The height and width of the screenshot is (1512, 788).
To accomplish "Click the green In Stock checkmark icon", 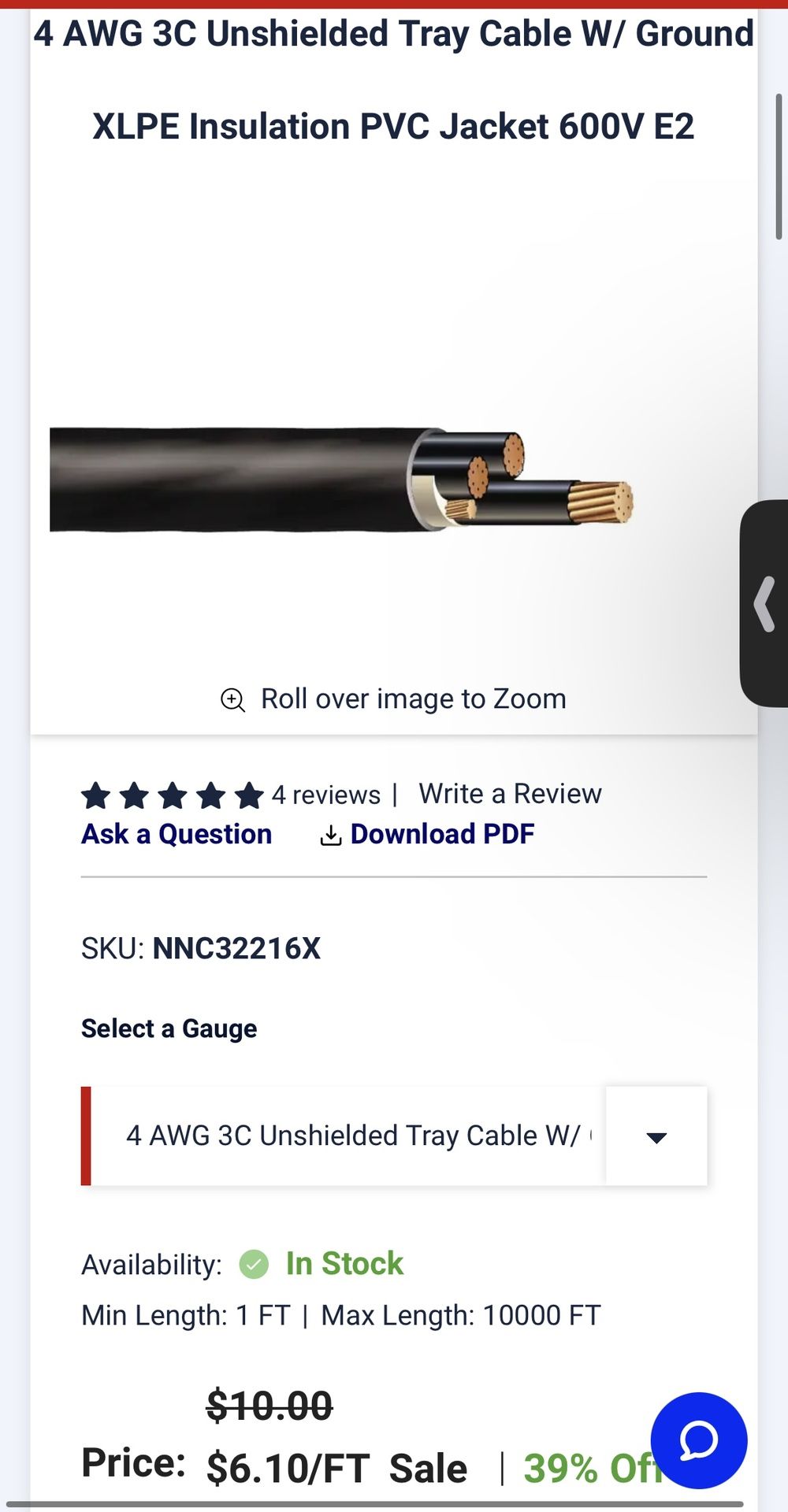I will click(254, 1265).
